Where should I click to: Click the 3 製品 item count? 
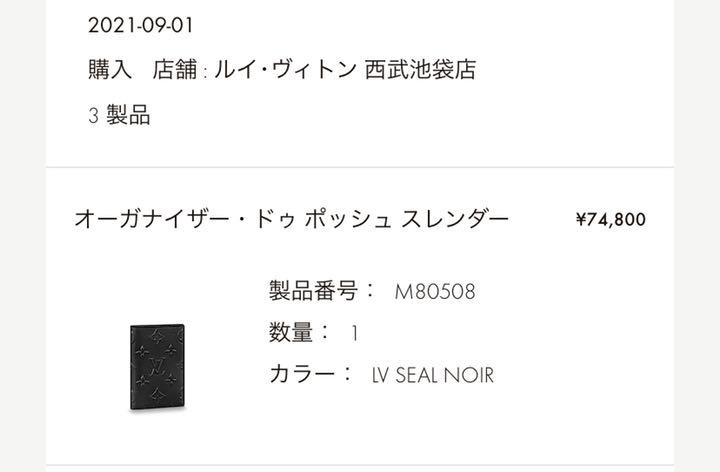click(x=119, y=115)
